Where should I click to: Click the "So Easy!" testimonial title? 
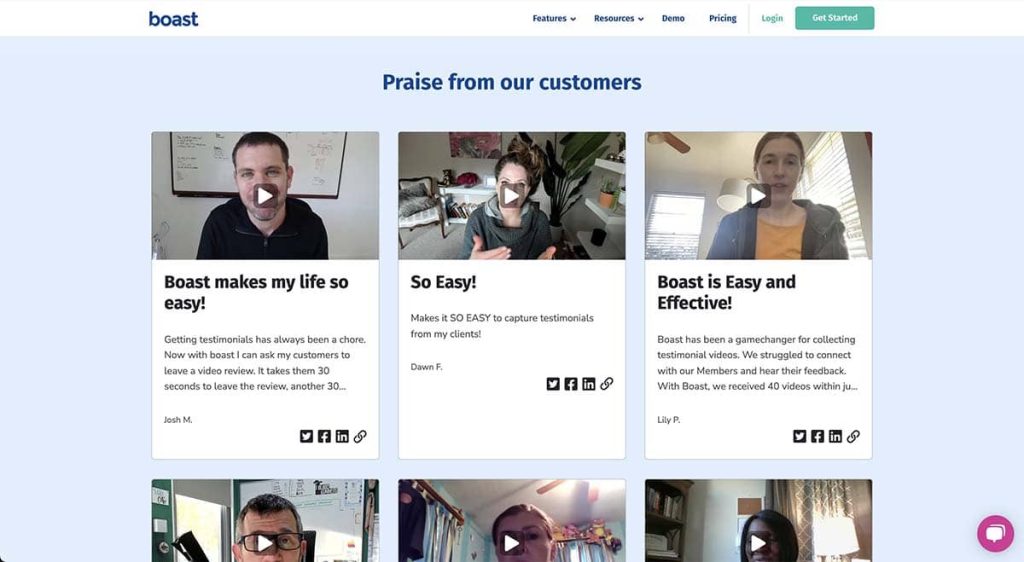(443, 282)
